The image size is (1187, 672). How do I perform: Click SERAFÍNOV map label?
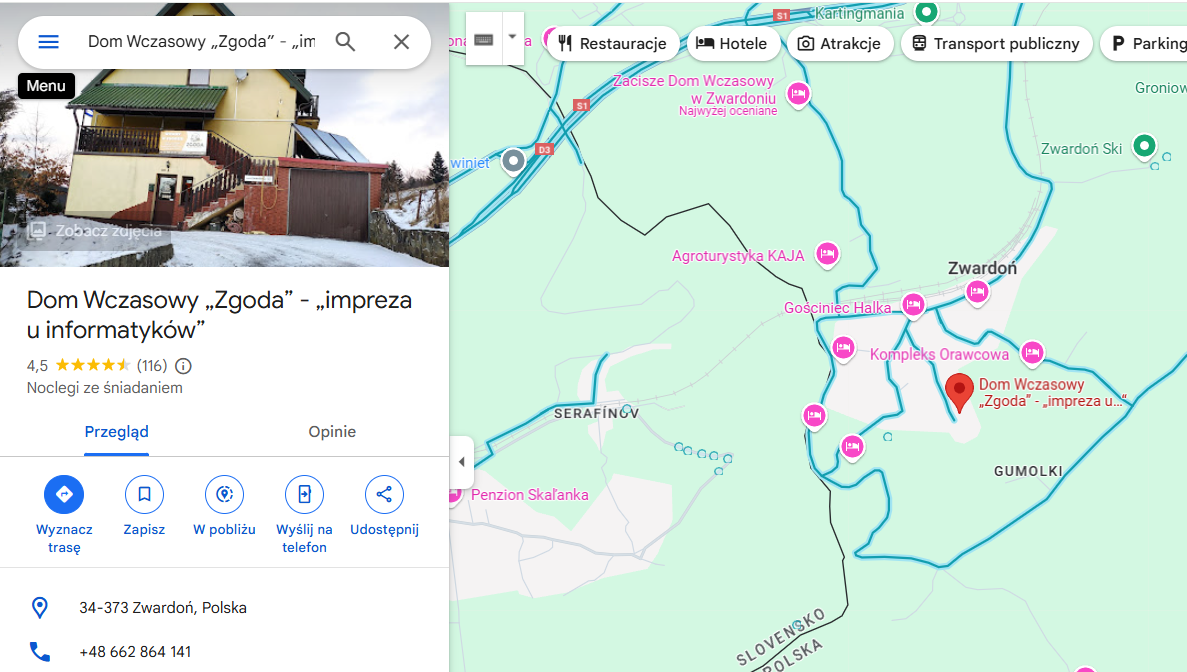pos(597,413)
